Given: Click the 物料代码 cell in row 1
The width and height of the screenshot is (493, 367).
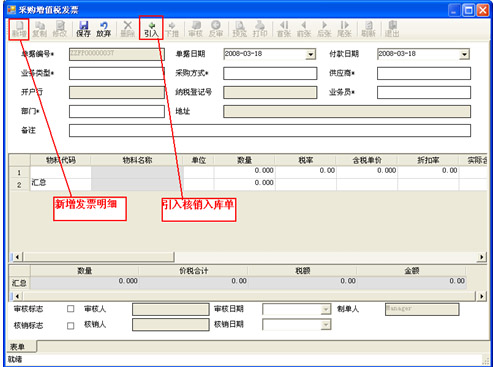Looking at the screenshot, I should [61, 172].
